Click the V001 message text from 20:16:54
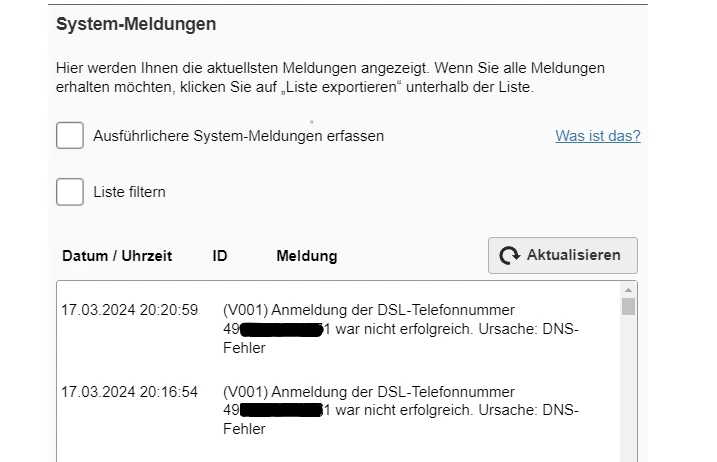The width and height of the screenshot is (717, 462). click(x=369, y=391)
